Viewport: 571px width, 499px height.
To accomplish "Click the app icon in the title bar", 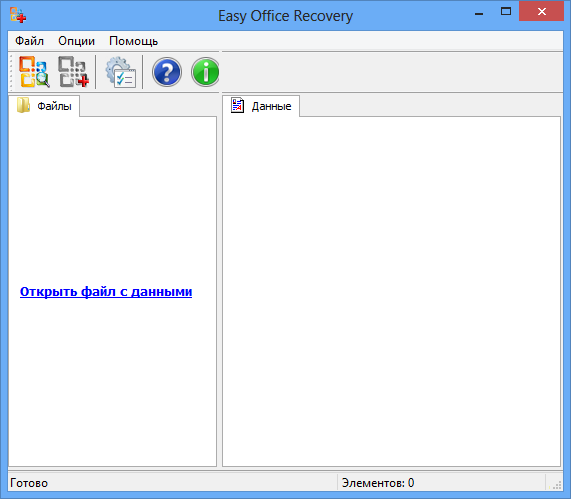I will click(x=18, y=15).
